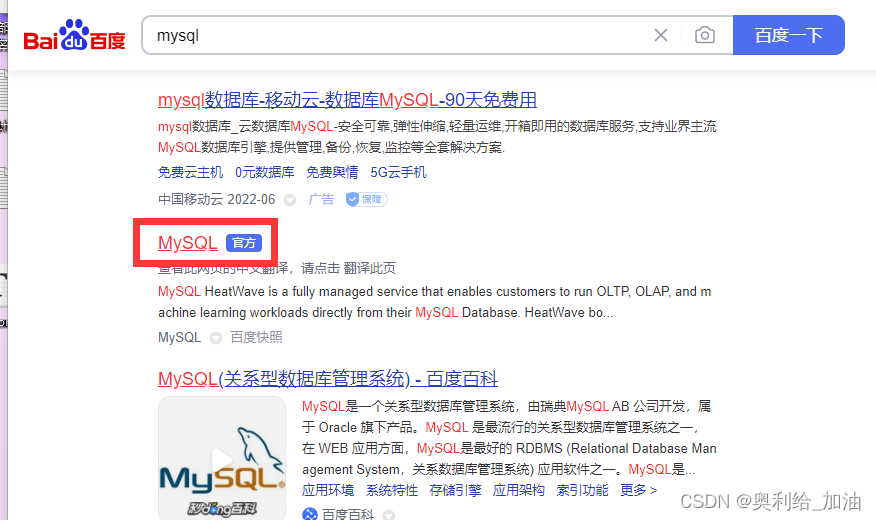Open the official MySQL result title
The width and height of the screenshot is (876, 520).
188,243
